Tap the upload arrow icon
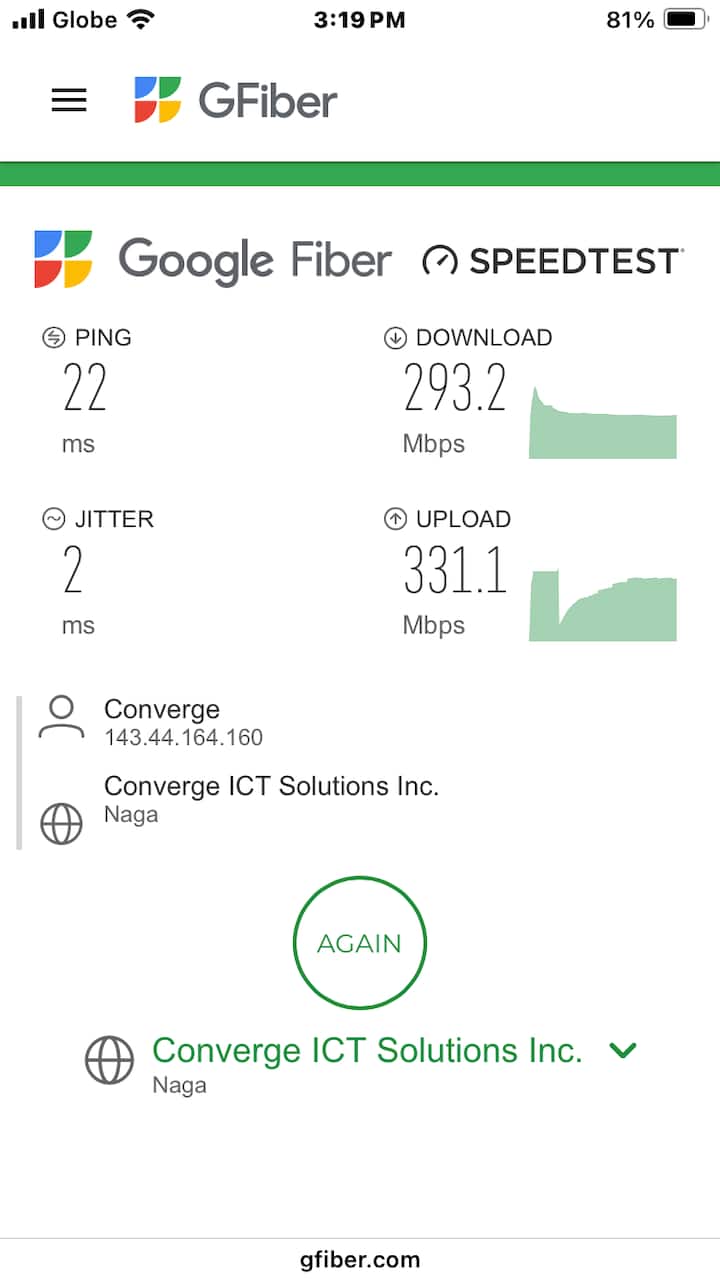This screenshot has width=720, height=1281. [395, 519]
